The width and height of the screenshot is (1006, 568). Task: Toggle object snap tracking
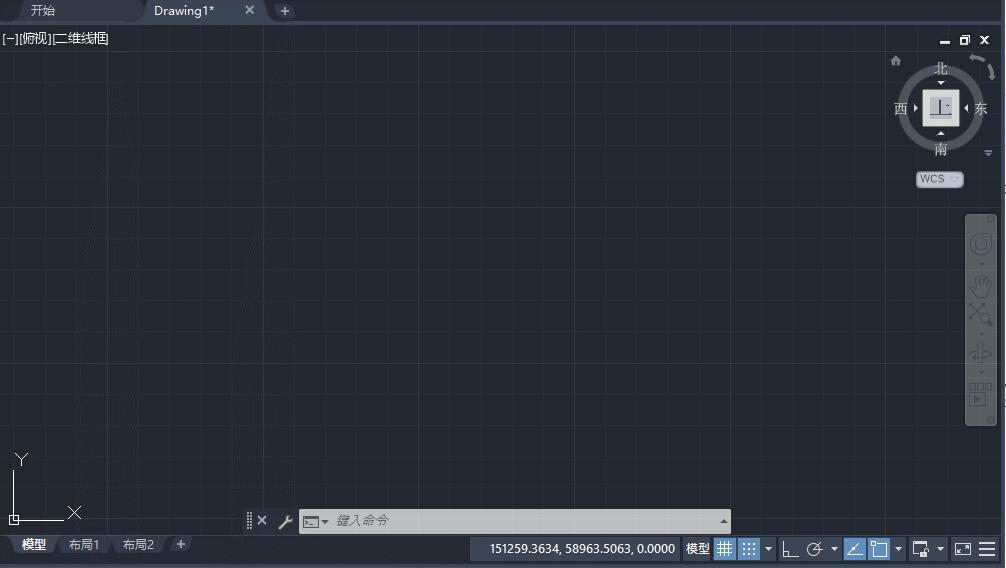click(854, 549)
